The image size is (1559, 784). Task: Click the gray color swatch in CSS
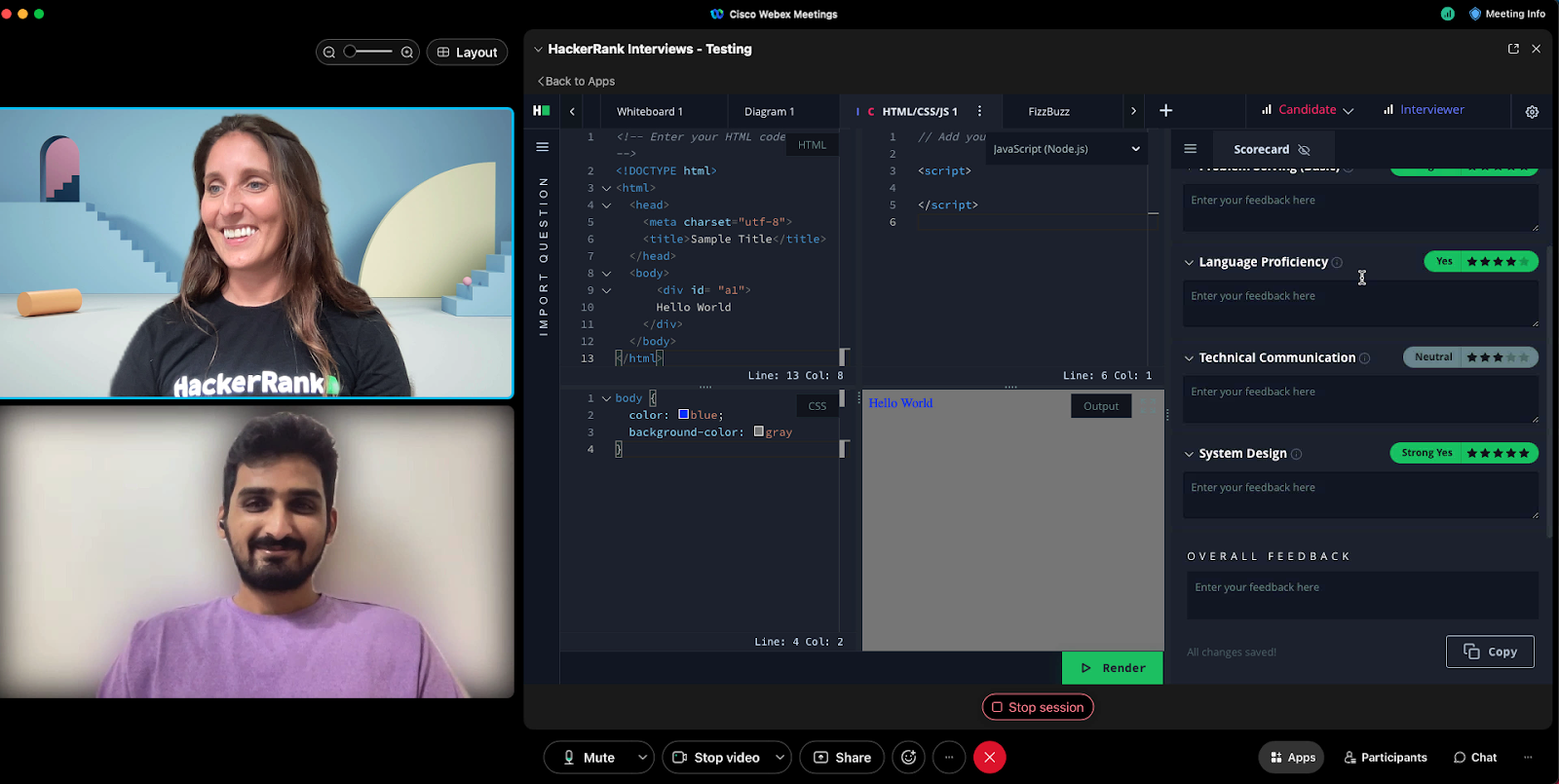pos(758,431)
